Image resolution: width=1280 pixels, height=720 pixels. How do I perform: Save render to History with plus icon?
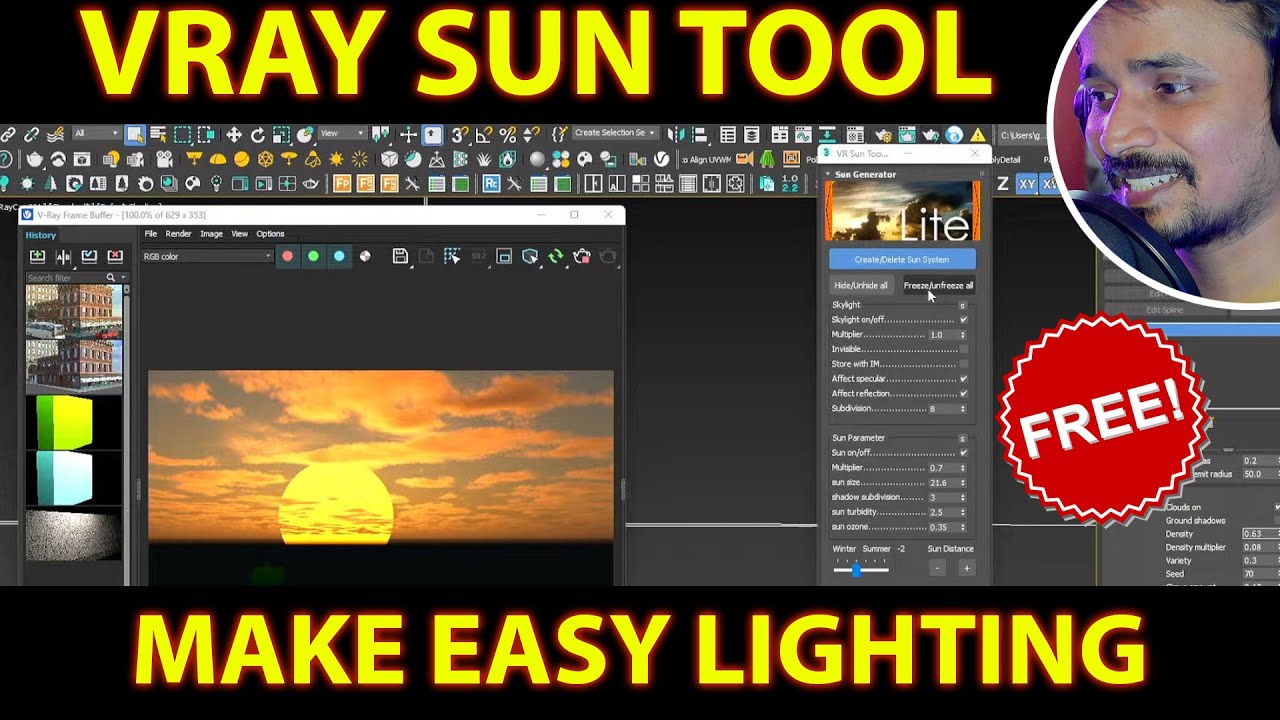point(37,257)
